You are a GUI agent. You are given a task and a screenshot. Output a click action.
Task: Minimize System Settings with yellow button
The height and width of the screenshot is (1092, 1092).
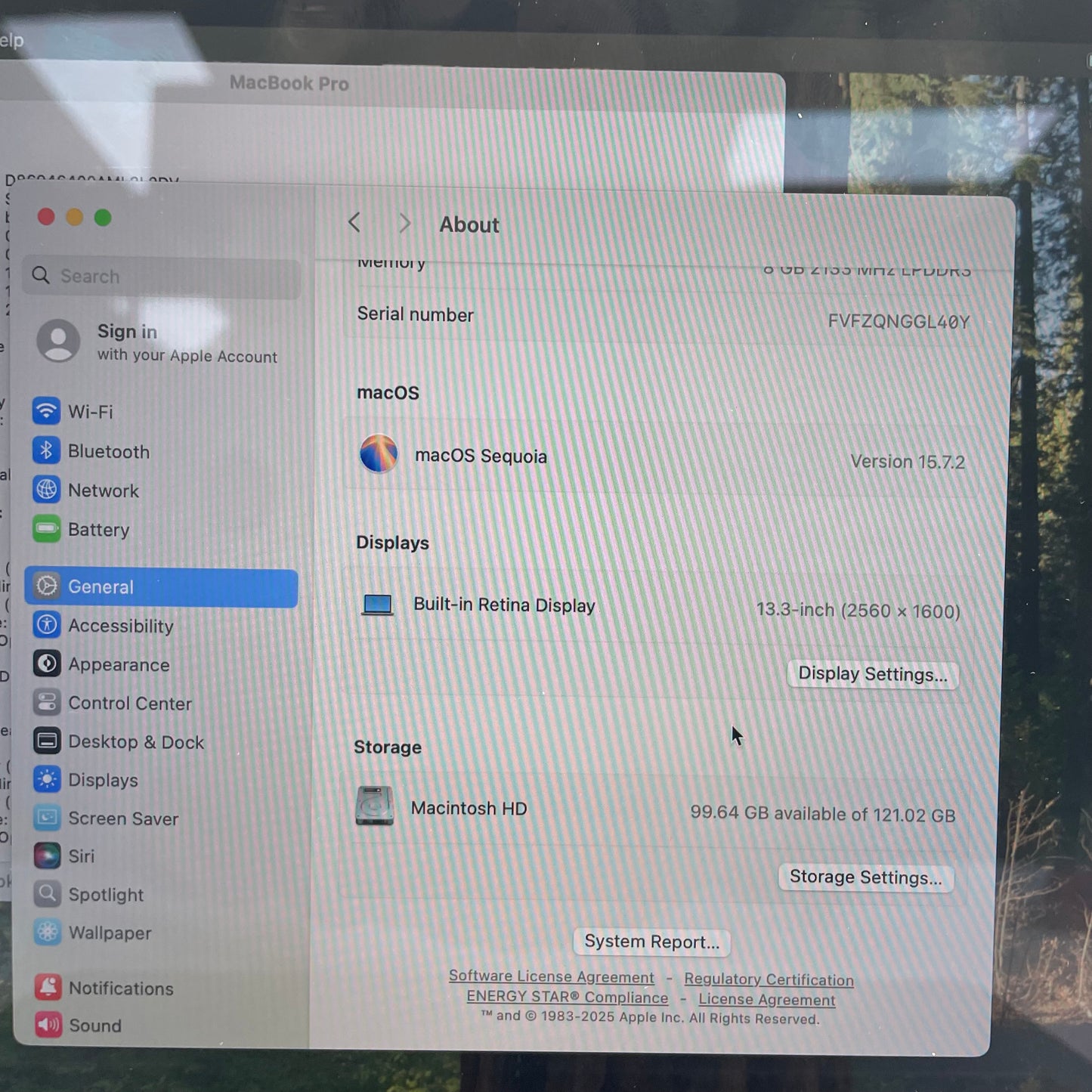(x=74, y=218)
